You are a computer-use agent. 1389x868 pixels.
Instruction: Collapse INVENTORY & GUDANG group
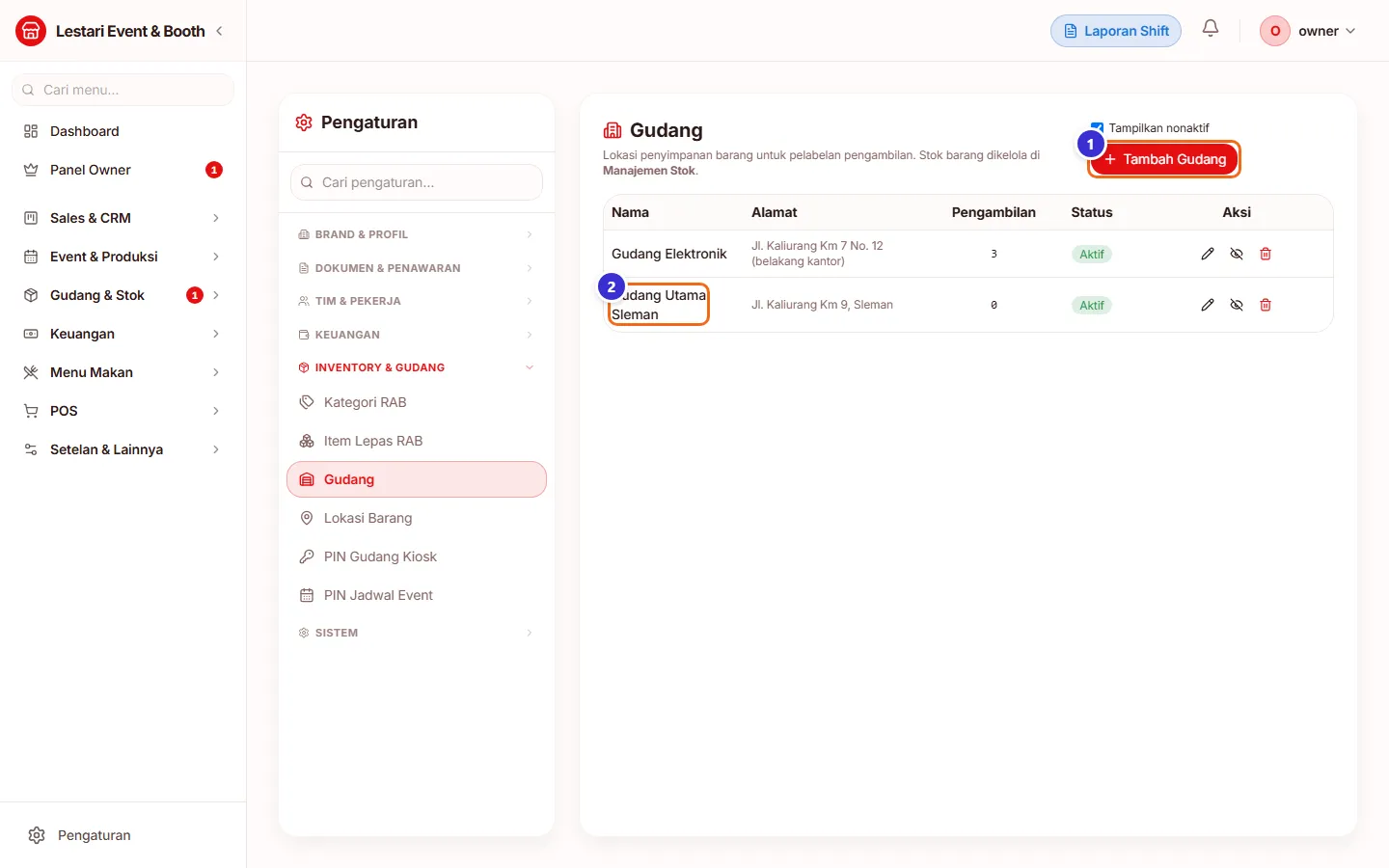coord(417,367)
